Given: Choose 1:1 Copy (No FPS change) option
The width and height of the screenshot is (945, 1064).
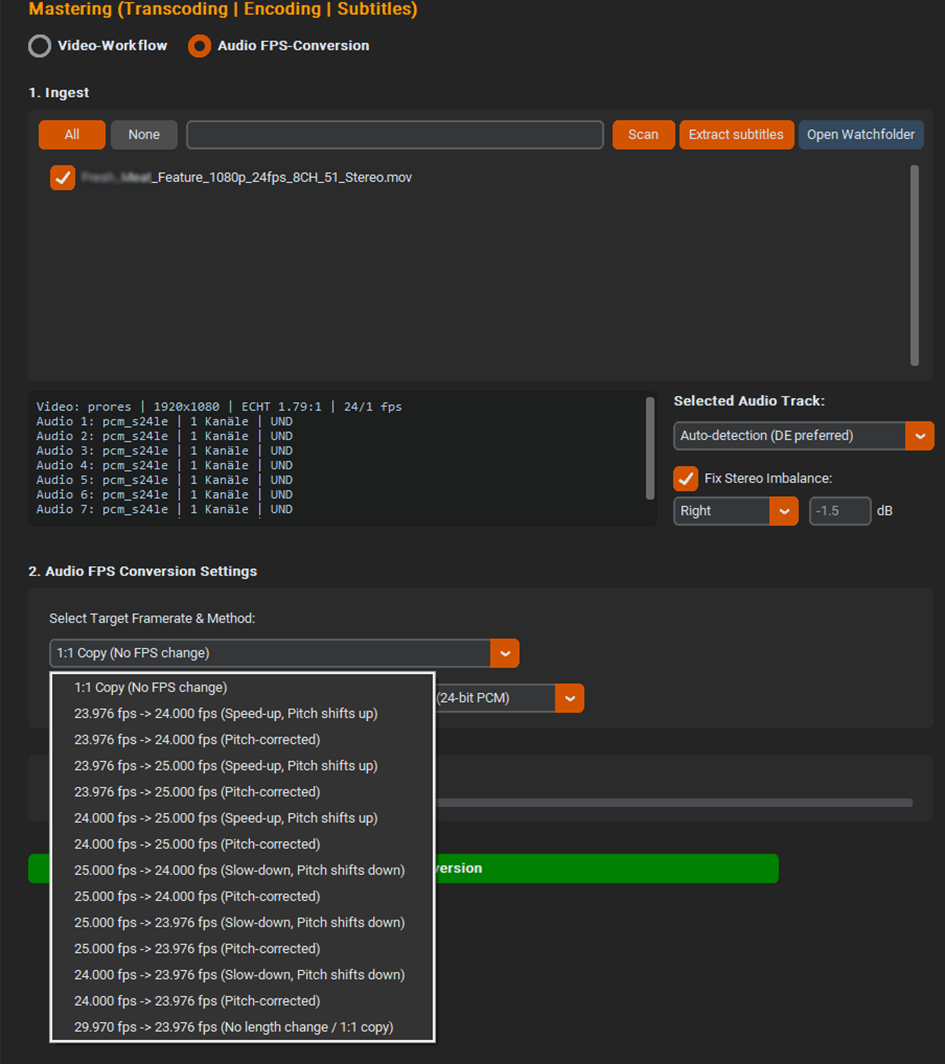Looking at the screenshot, I should (x=243, y=687).
